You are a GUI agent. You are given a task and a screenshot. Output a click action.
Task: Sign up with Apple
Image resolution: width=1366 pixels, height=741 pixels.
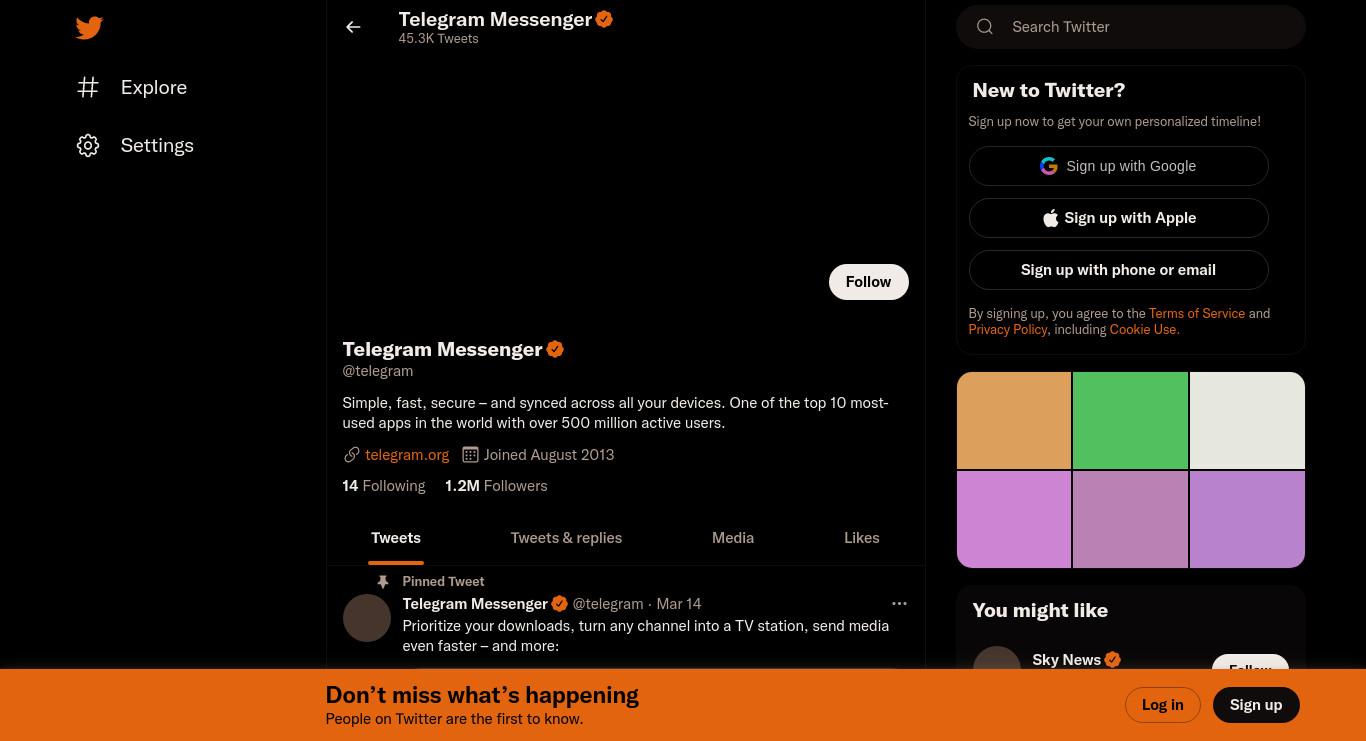tap(1118, 218)
